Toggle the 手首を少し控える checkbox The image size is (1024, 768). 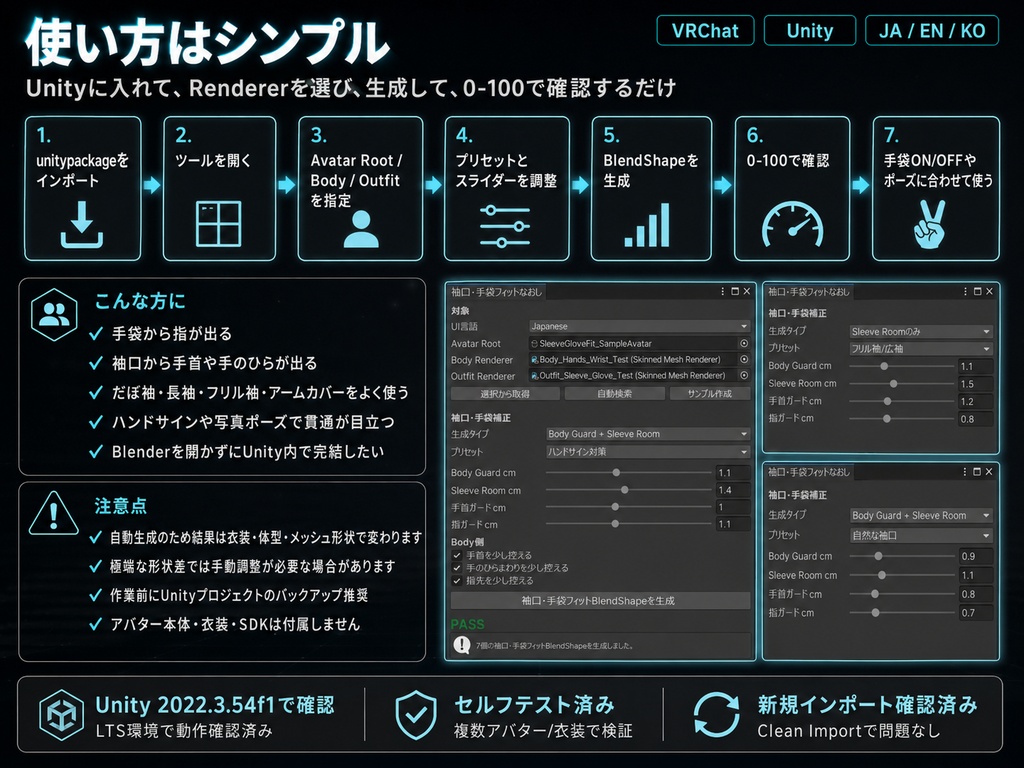[x=457, y=555]
